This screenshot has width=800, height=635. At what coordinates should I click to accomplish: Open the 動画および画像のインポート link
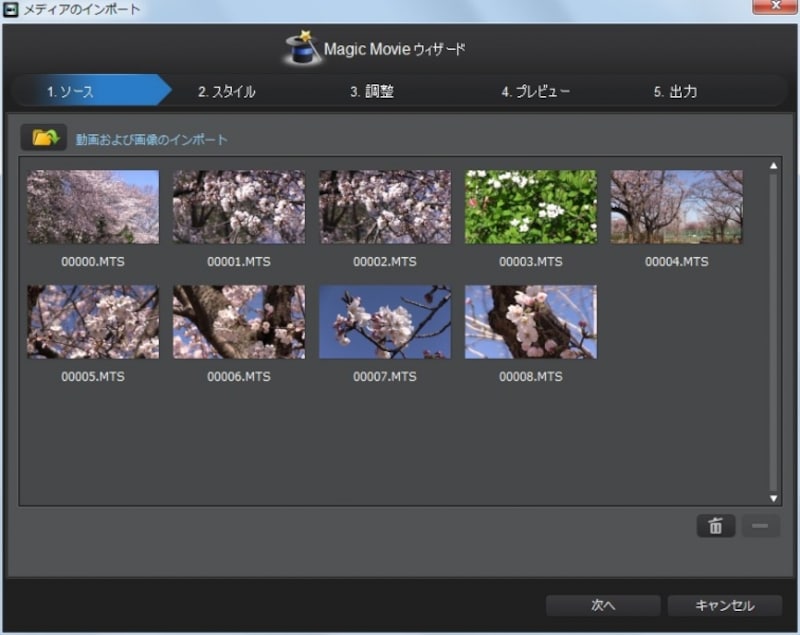[x=151, y=139]
